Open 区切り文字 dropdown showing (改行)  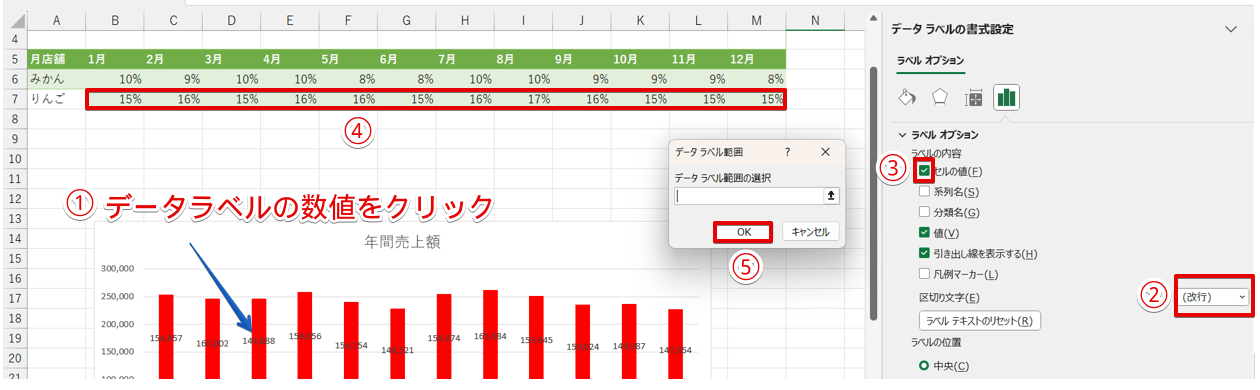click(1213, 297)
